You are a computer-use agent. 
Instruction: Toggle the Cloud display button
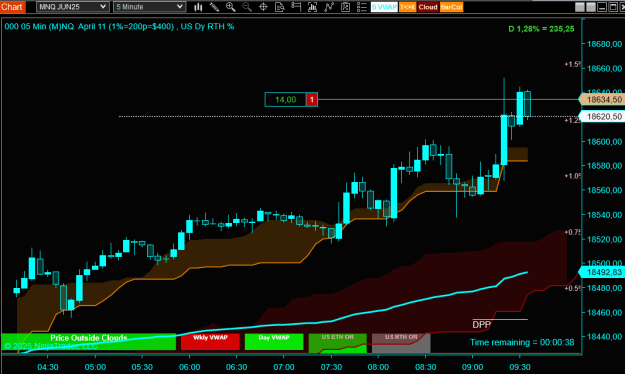(x=428, y=7)
